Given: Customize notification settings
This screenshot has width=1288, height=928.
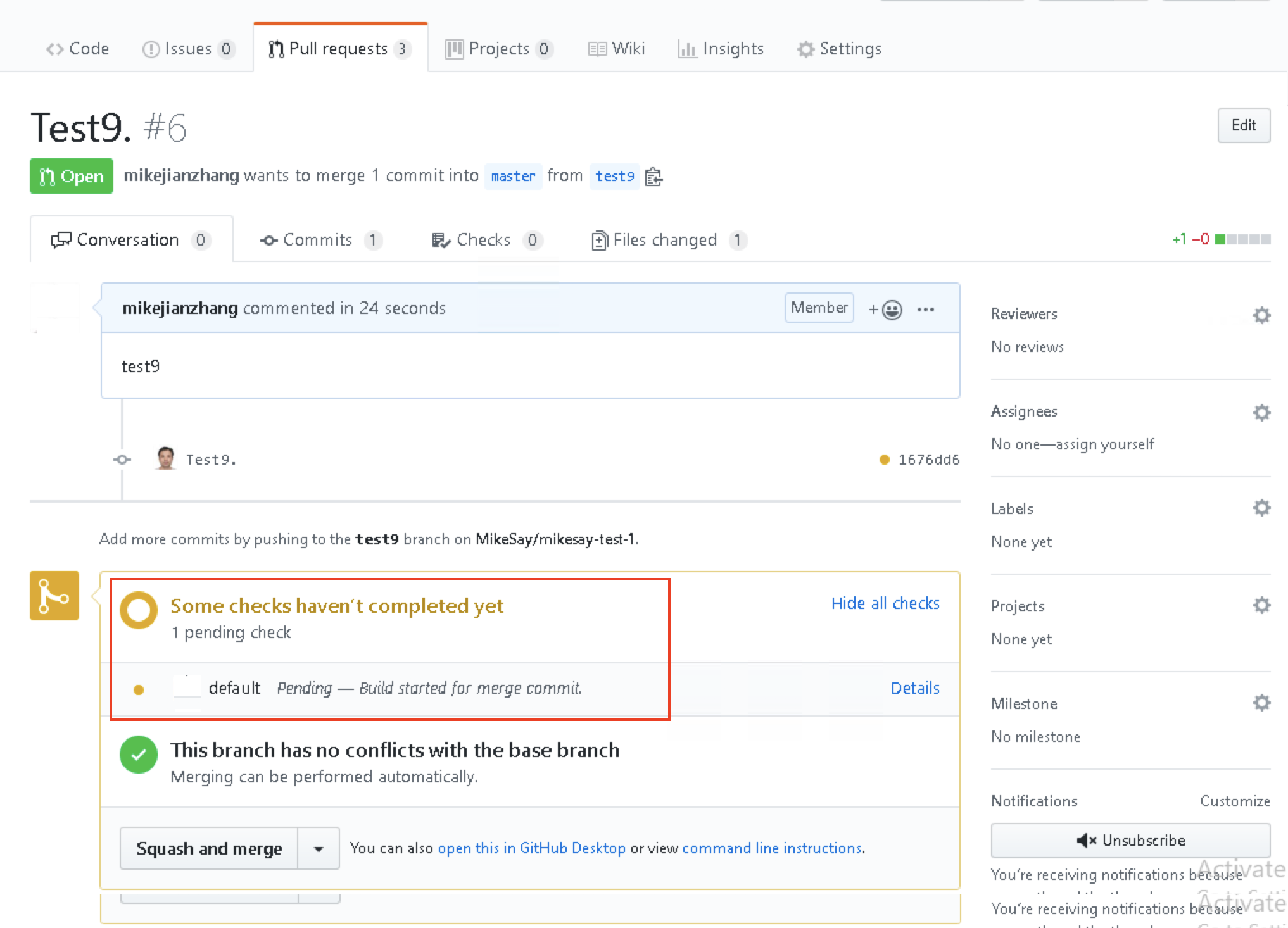Looking at the screenshot, I should 1234,801.
